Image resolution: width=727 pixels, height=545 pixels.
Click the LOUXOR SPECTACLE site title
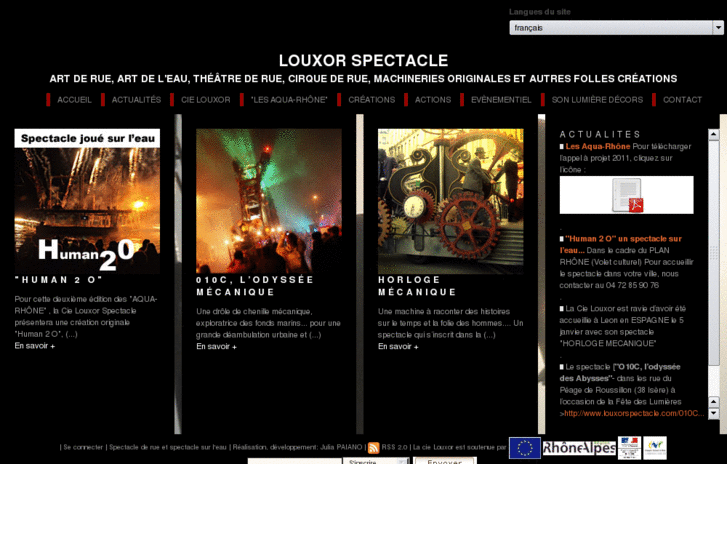pos(364,61)
